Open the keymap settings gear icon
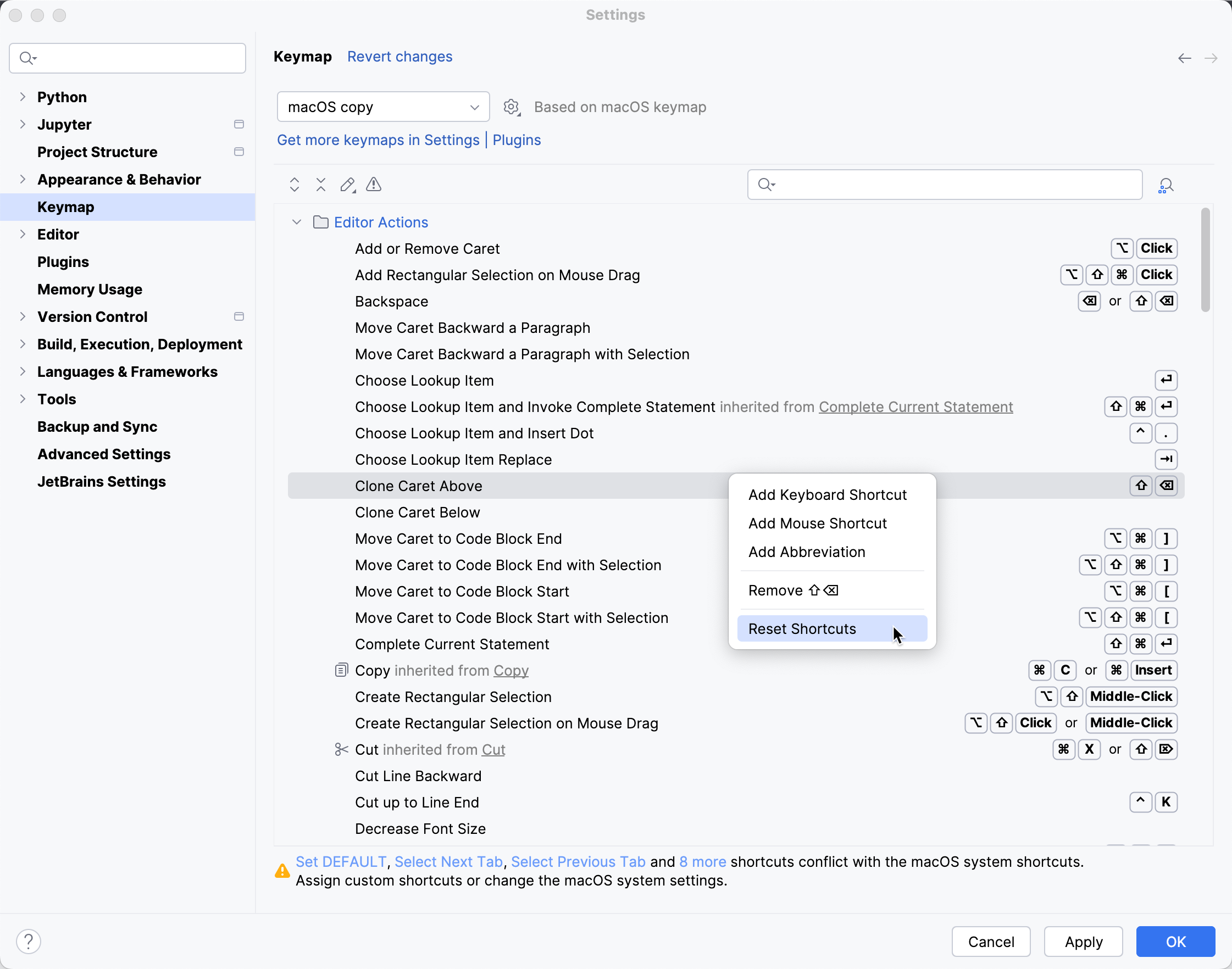This screenshot has width=1232, height=969. click(511, 107)
